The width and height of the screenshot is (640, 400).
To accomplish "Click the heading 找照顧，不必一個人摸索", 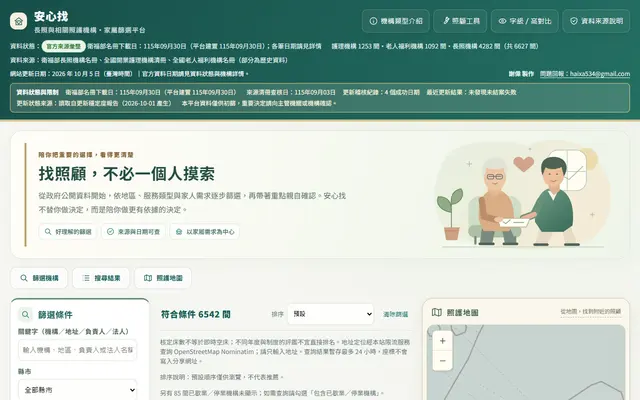I will [x=127, y=173].
